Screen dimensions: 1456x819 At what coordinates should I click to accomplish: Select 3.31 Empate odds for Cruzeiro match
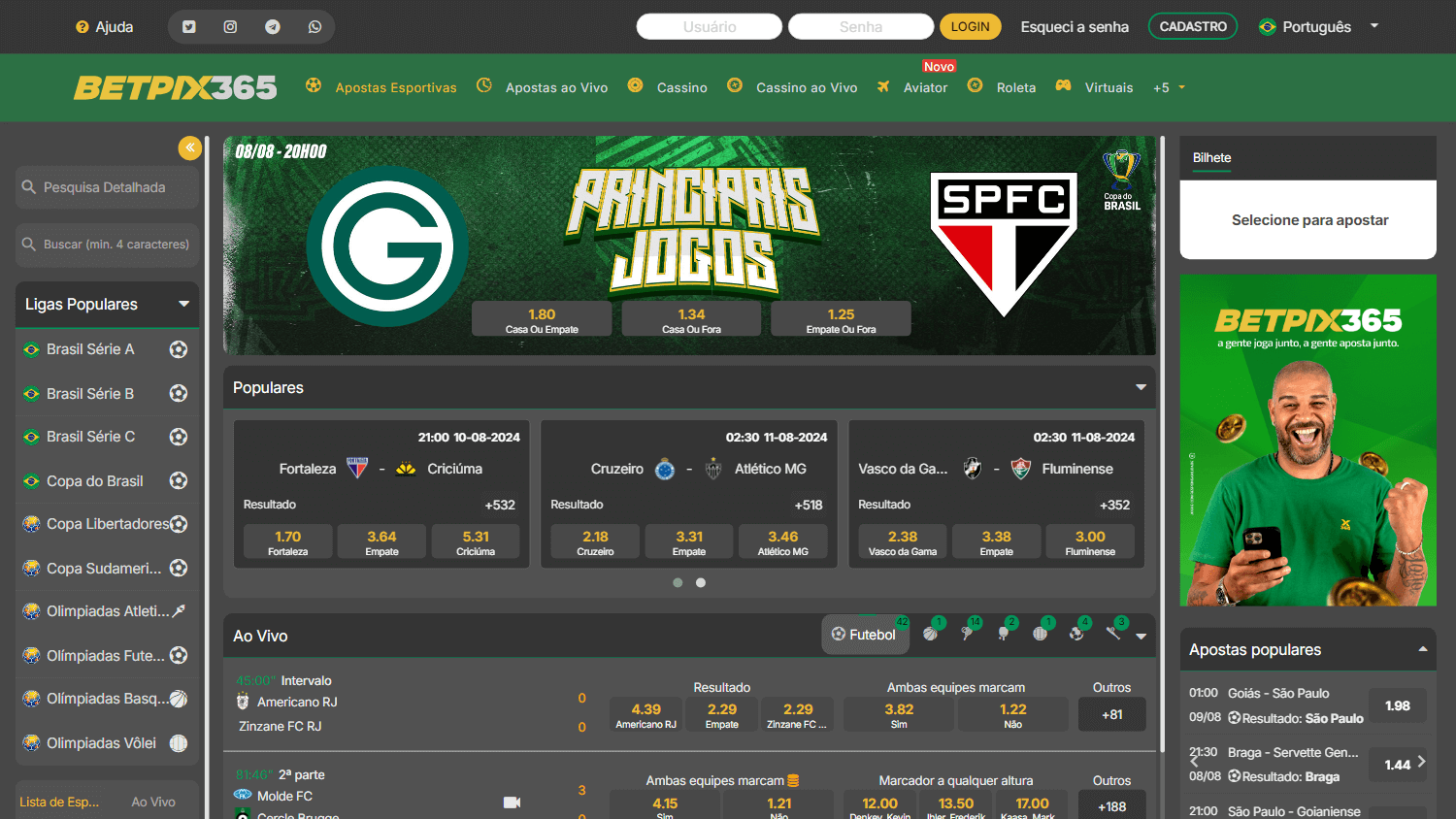[689, 541]
